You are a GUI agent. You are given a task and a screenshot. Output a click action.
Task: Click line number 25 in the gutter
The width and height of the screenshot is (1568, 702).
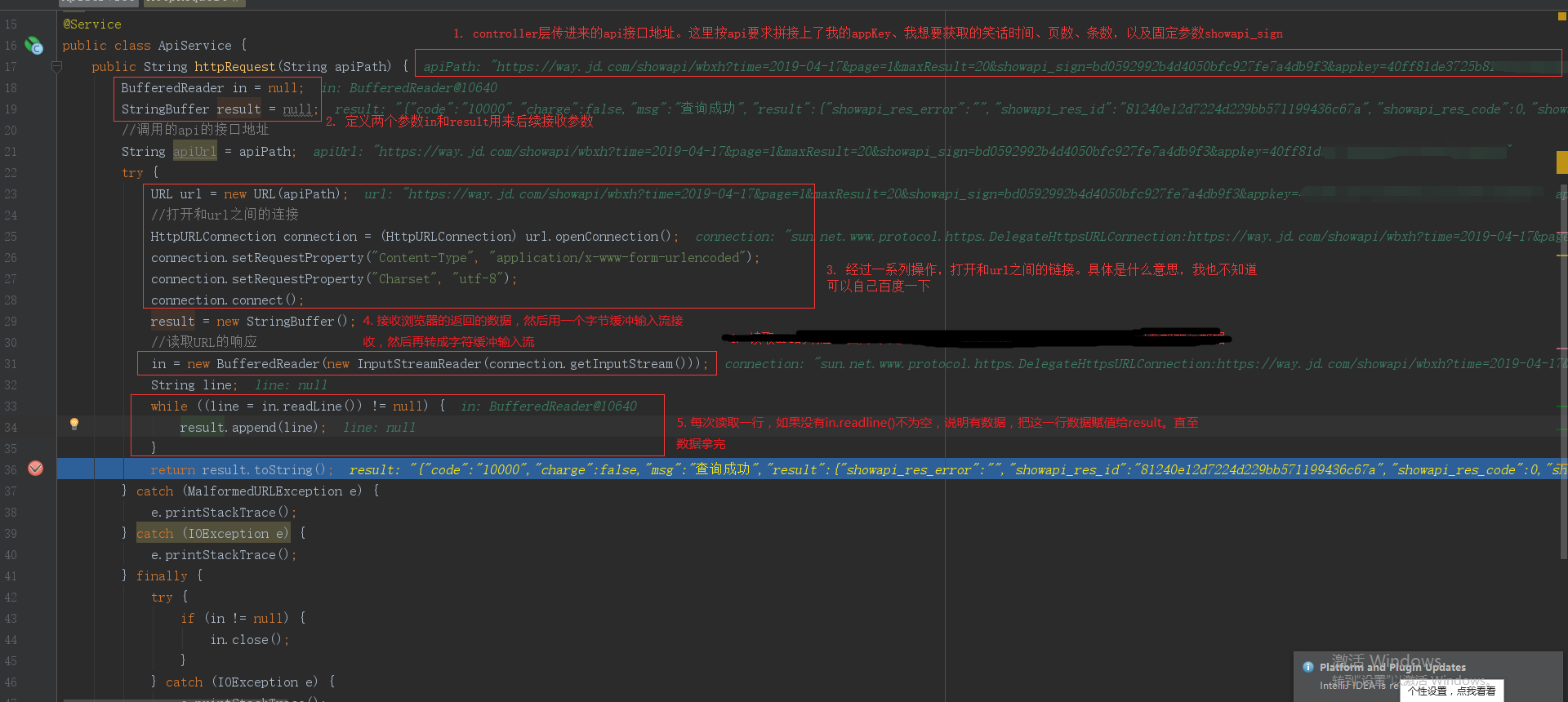tap(11, 237)
